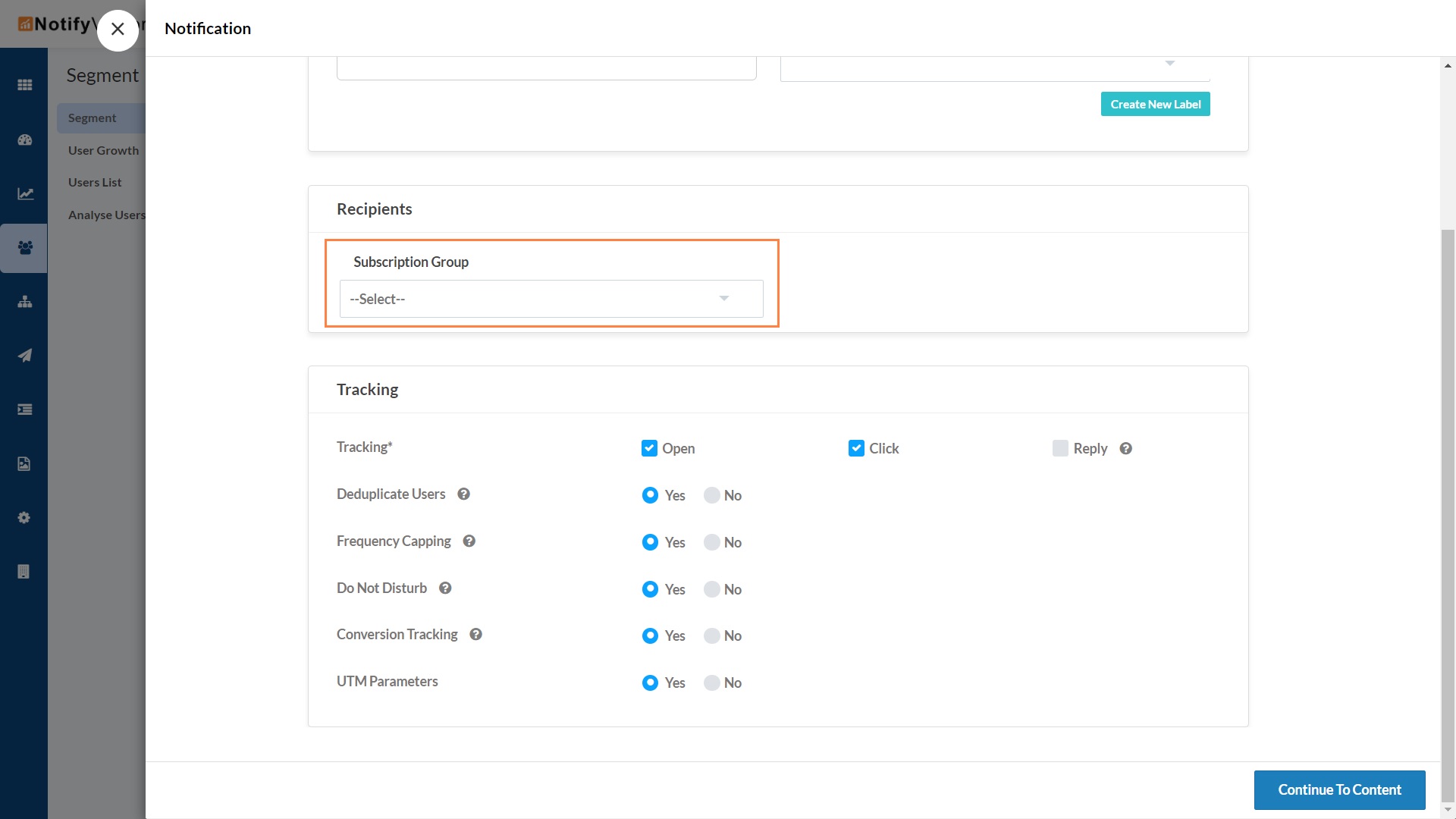
Task: Click help icon beside Do Not Disturb
Action: pyautogui.click(x=445, y=588)
